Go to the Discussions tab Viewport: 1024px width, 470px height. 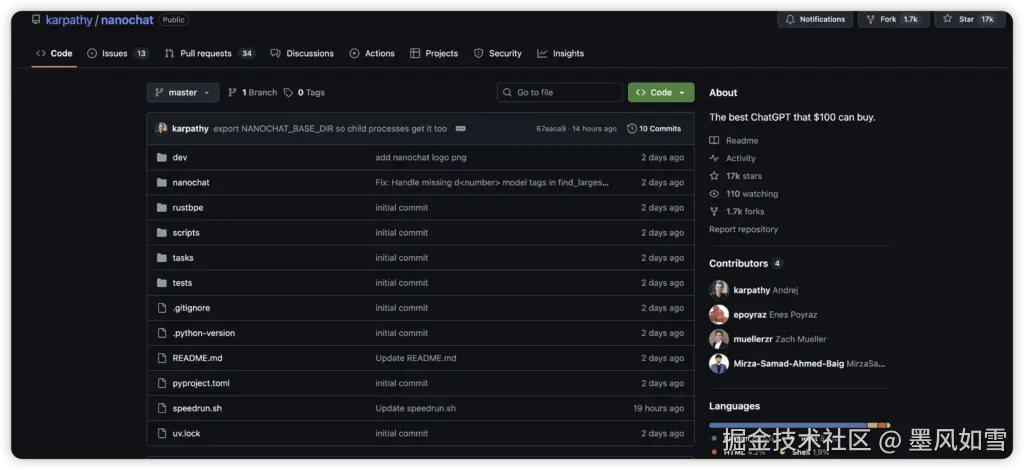[302, 54]
